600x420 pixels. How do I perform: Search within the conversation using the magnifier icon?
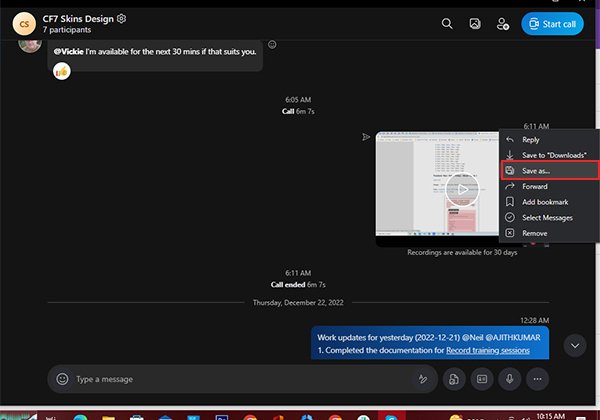tap(446, 23)
